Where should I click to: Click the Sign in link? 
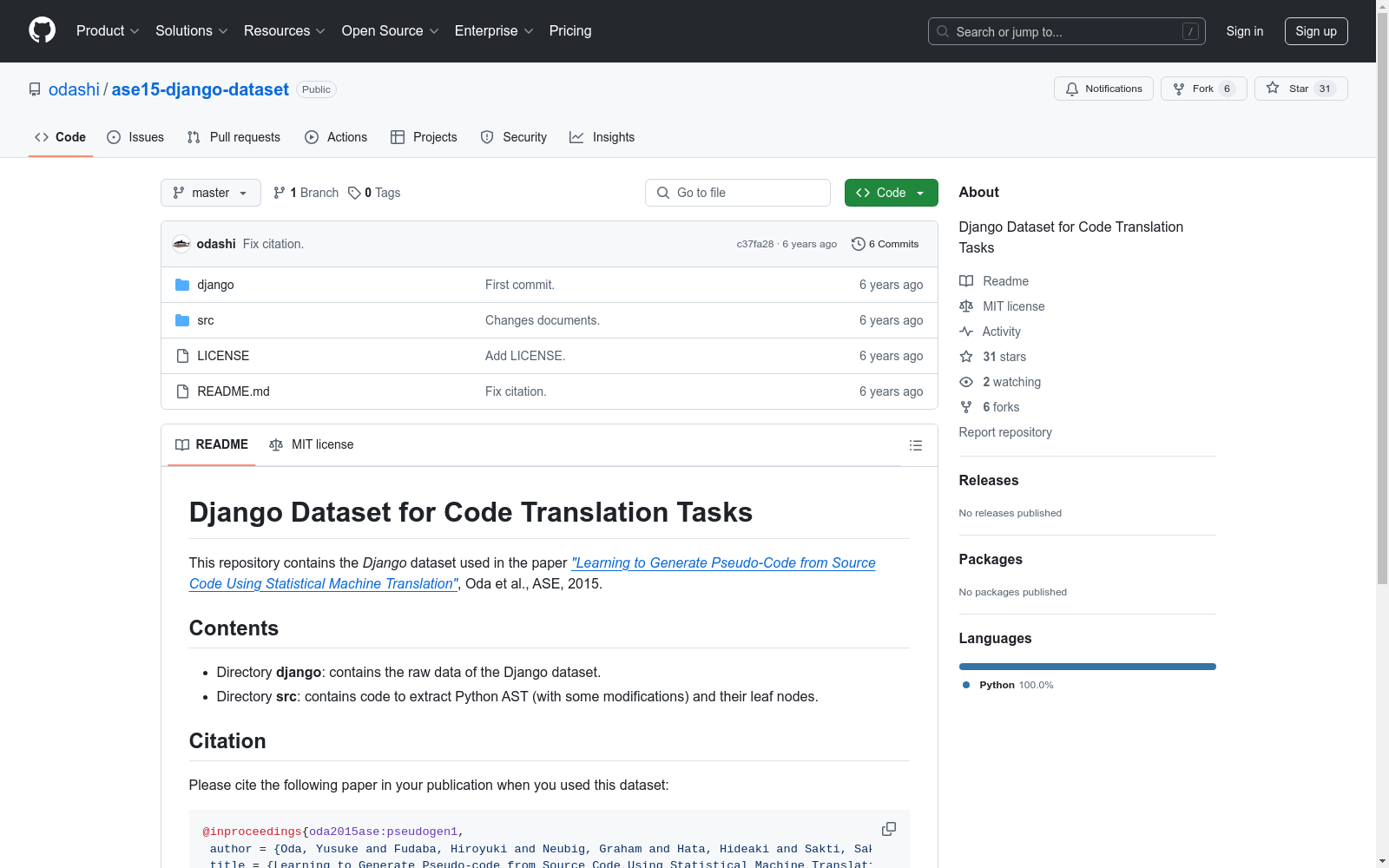pyautogui.click(x=1245, y=31)
